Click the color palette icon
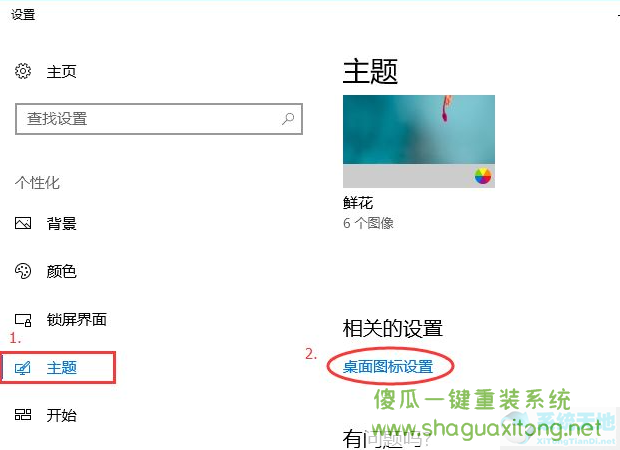Viewport: 620px width, 450px height. [x=23, y=271]
